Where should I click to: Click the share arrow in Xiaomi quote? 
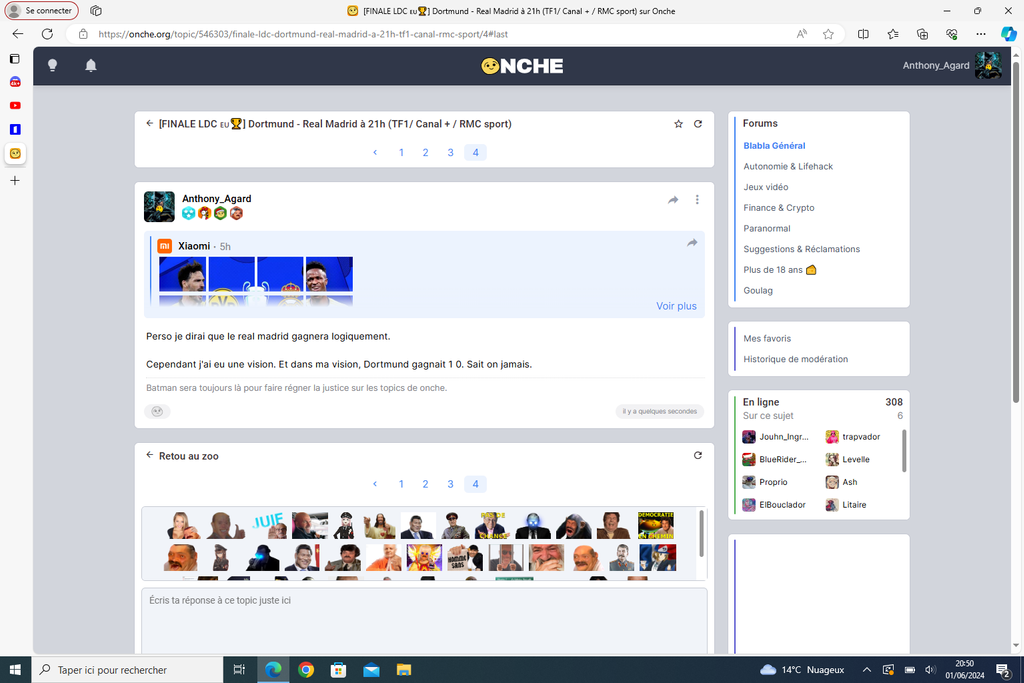click(692, 243)
